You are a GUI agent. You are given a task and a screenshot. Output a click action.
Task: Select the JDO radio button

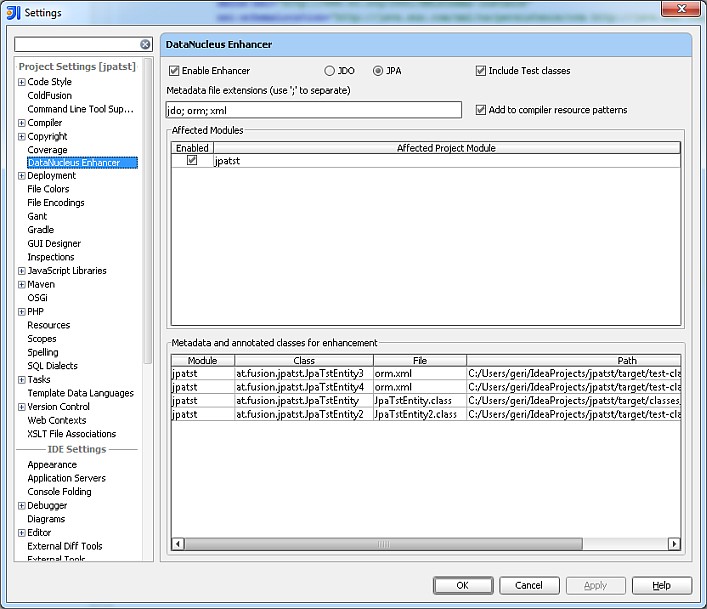pyautogui.click(x=330, y=71)
